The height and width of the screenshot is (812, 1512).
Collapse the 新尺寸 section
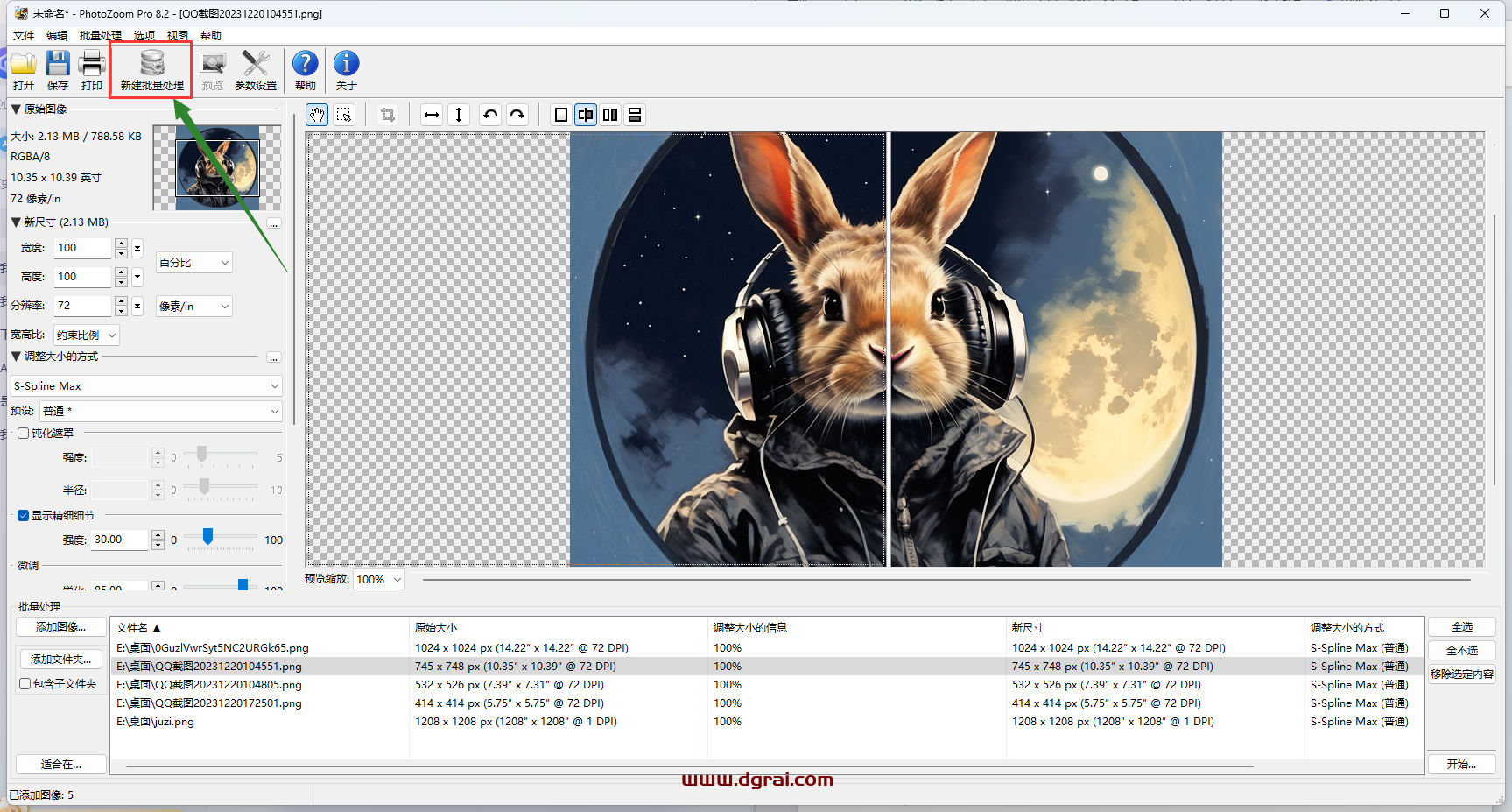pyautogui.click(x=16, y=222)
